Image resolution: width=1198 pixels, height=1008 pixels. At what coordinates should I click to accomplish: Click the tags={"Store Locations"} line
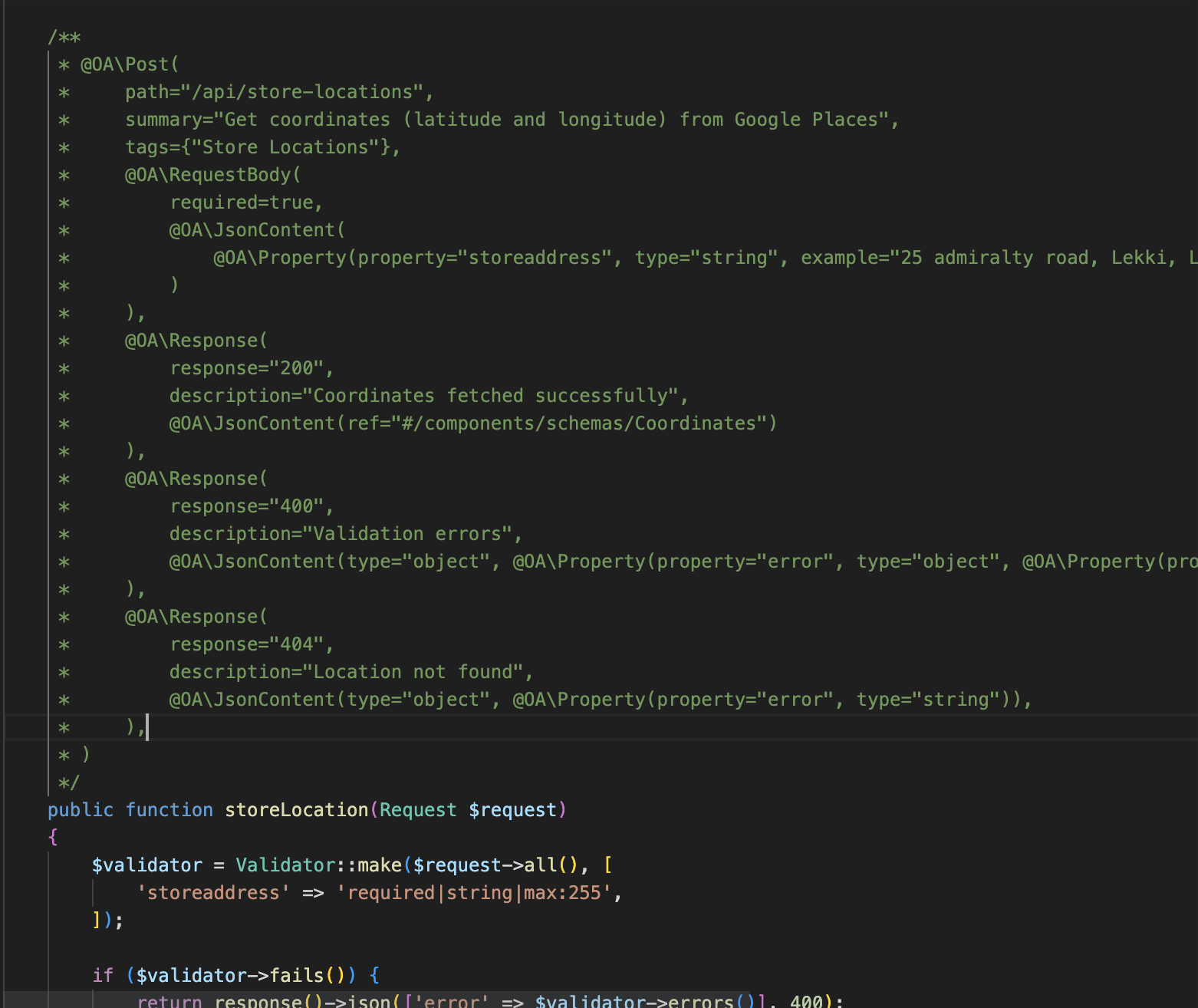pyautogui.click(x=262, y=147)
